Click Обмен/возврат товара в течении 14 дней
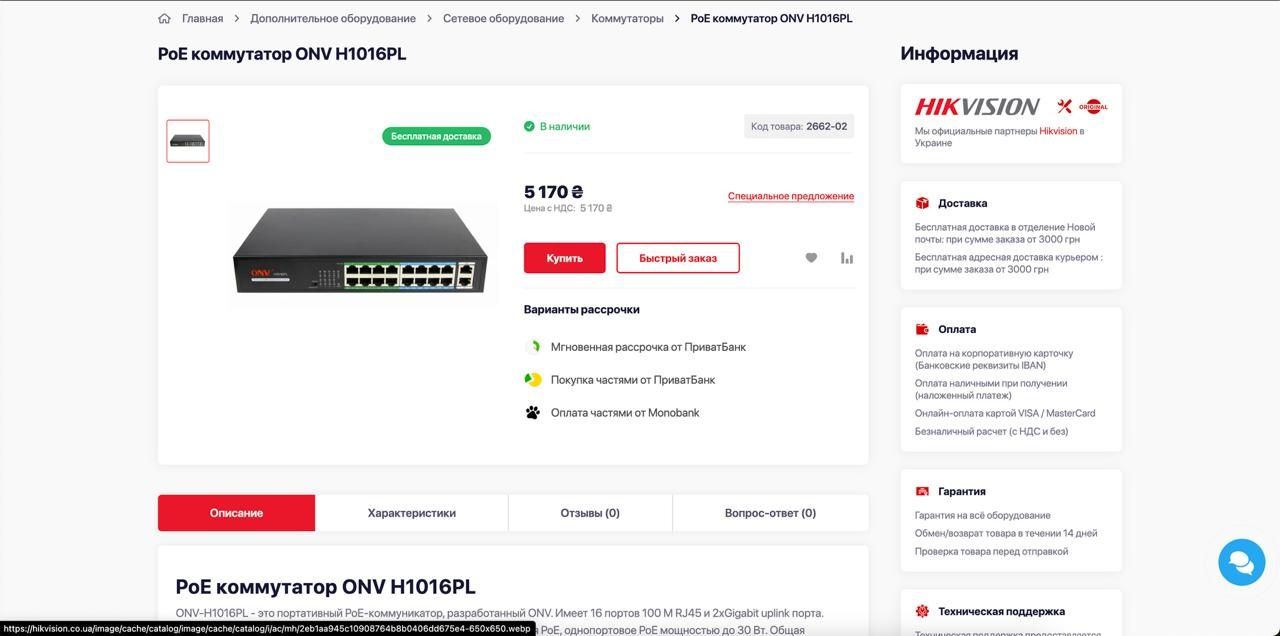This screenshot has width=1280, height=636. tap(1006, 533)
